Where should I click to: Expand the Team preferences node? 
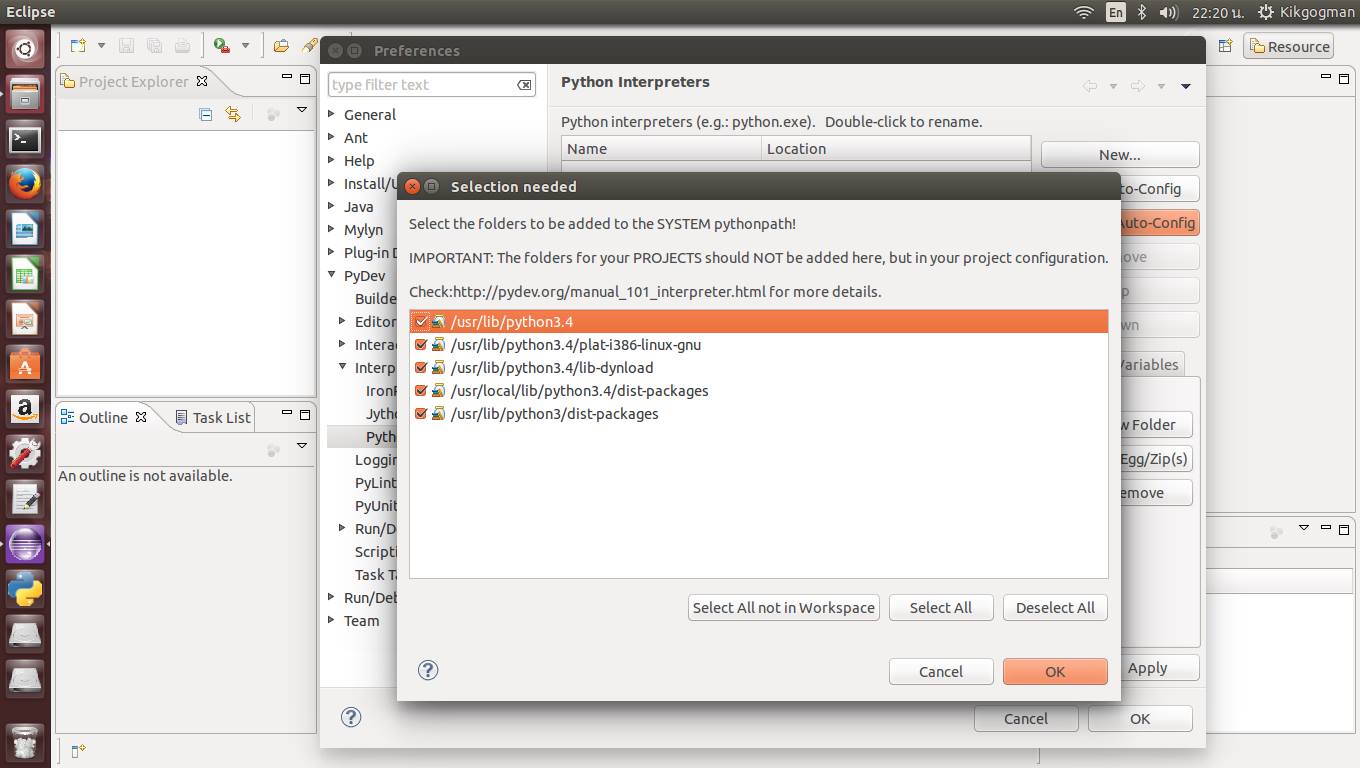pos(332,620)
